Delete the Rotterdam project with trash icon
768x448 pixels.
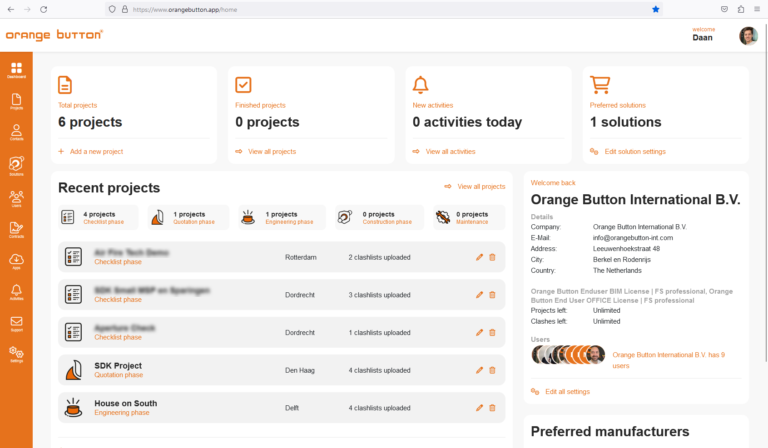(x=492, y=257)
